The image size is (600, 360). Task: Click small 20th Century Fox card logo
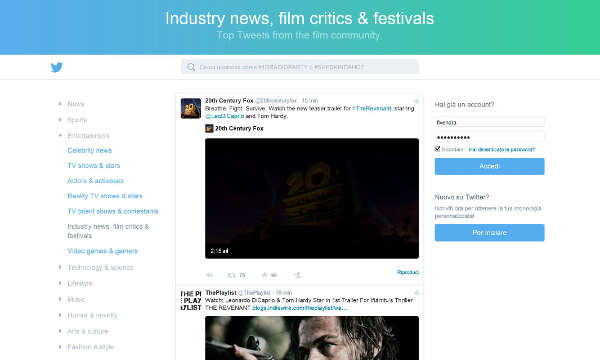pyautogui.click(x=209, y=129)
